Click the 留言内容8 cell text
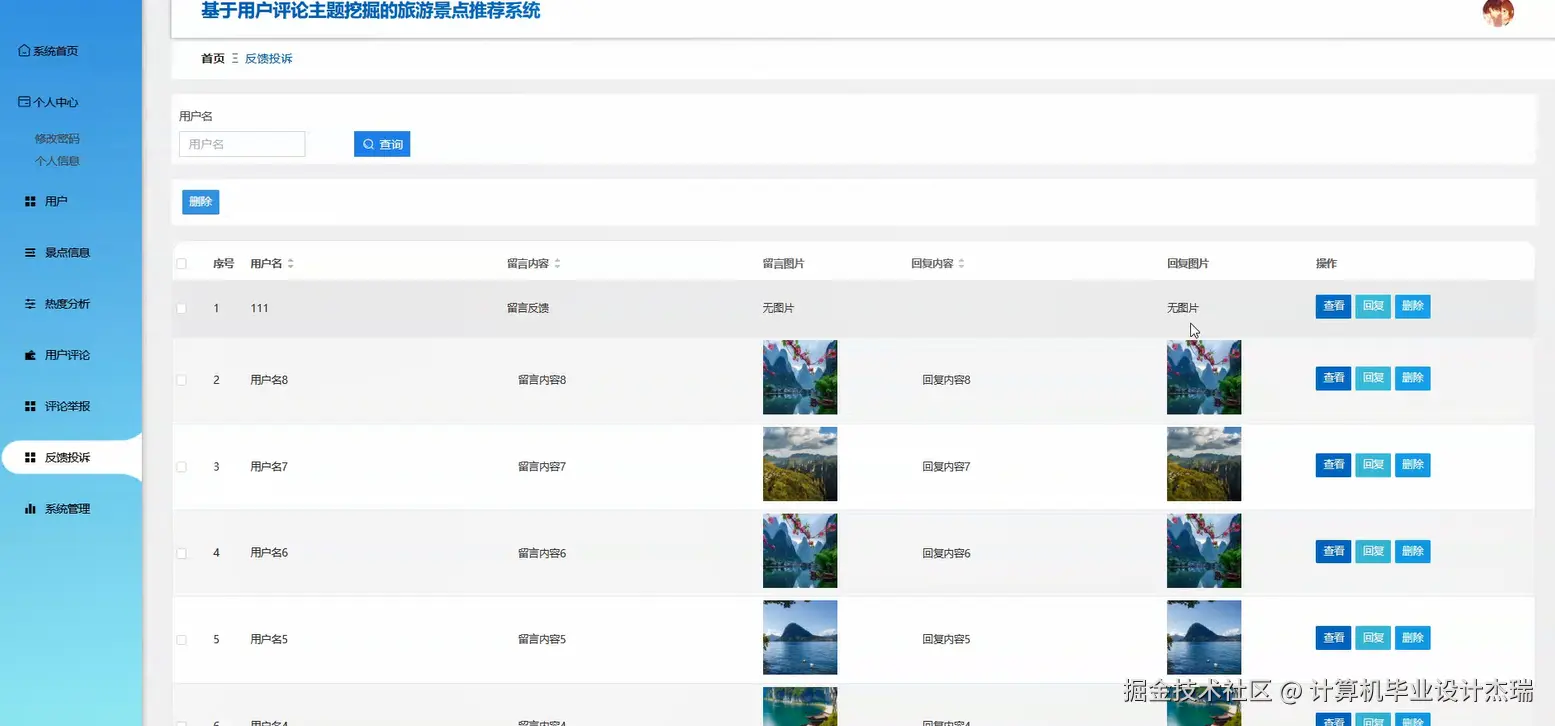The width and height of the screenshot is (1555, 726). tap(542, 380)
